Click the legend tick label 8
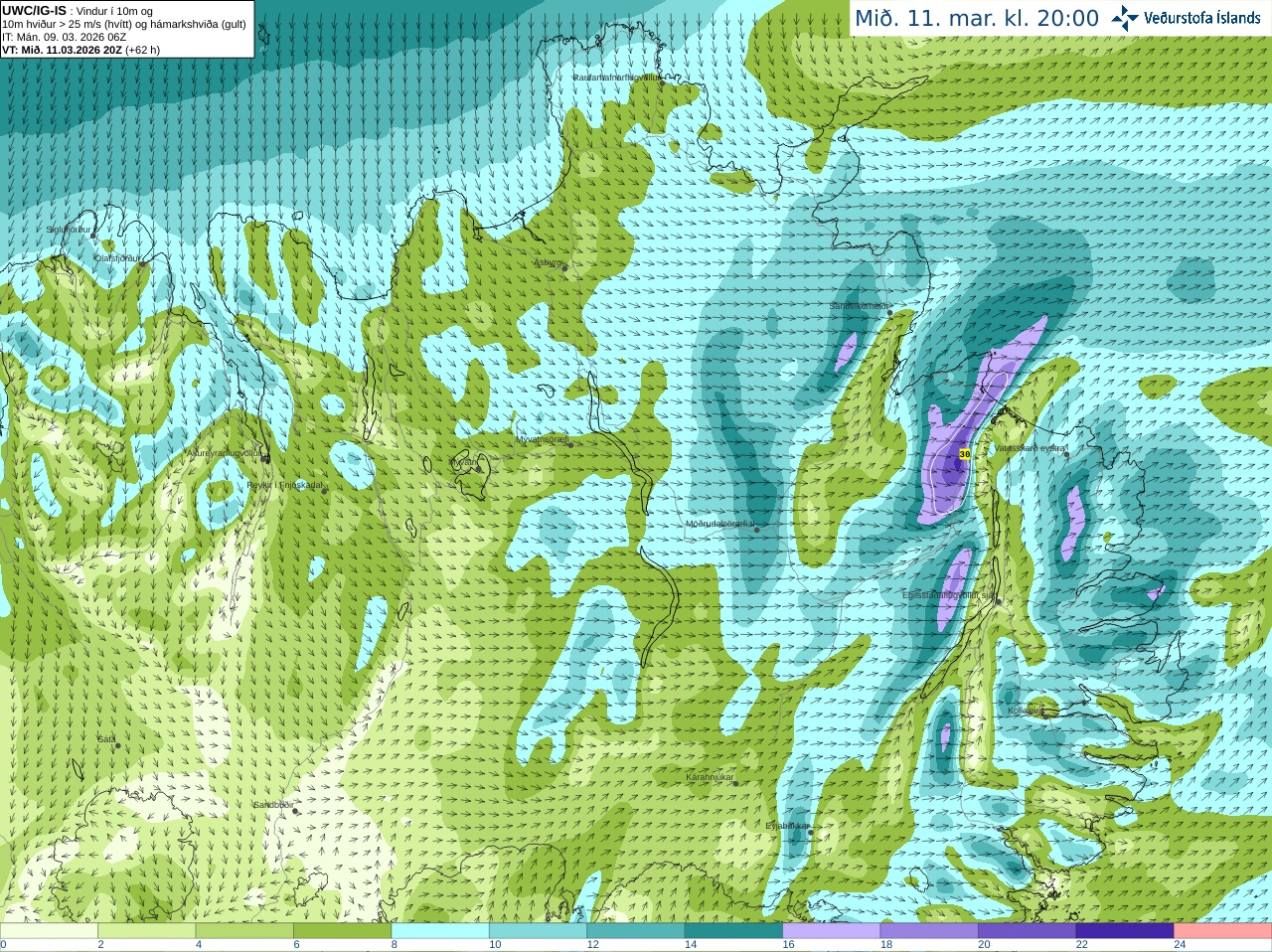This screenshot has height=952, width=1272. click(395, 945)
